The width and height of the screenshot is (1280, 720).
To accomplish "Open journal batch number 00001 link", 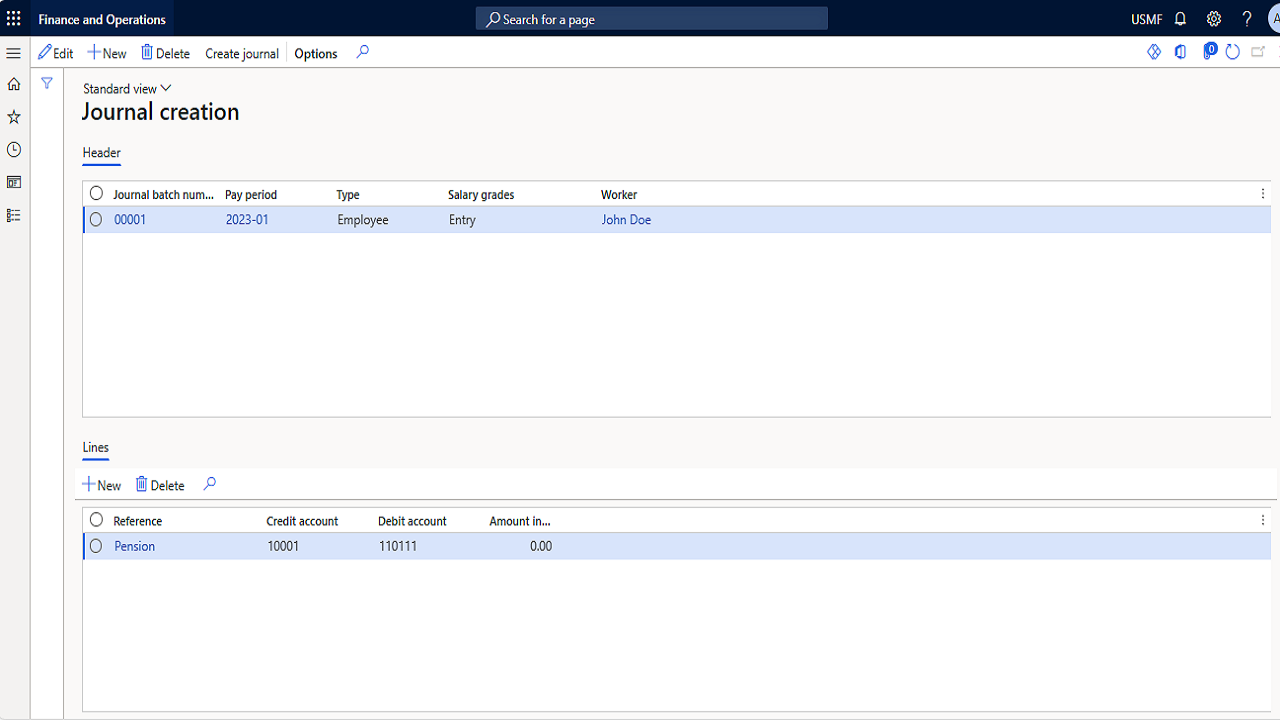I will click(130, 220).
